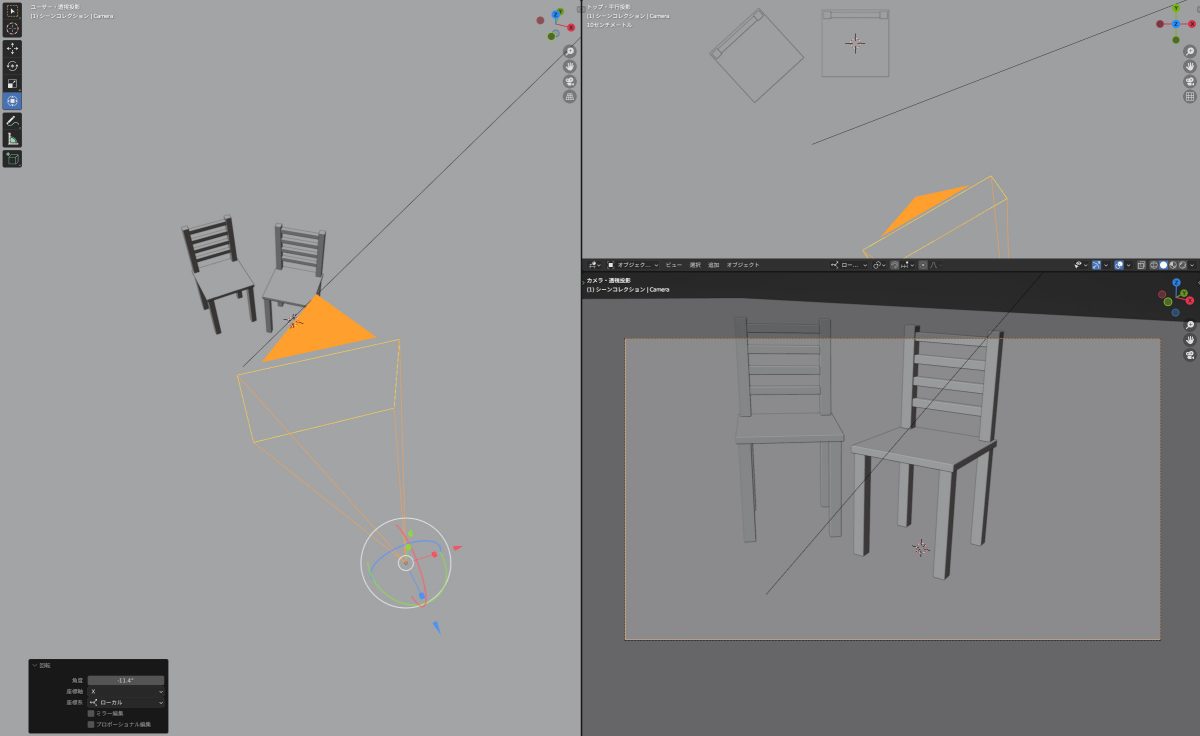Open the オブジェクト menu in viewport header
Image resolution: width=1200 pixels, height=736 pixels.
coord(743,265)
